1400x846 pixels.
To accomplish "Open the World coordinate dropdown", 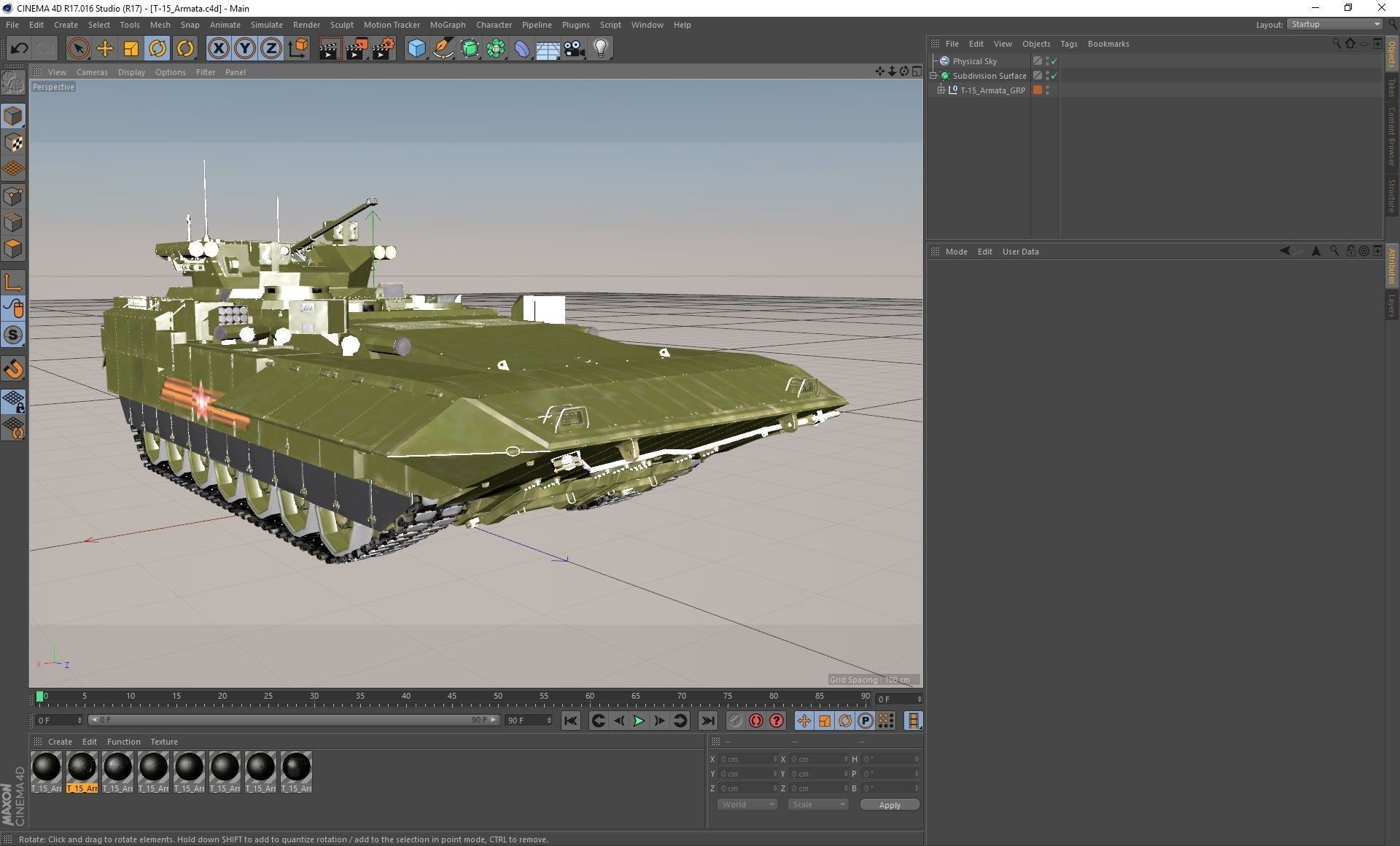I will (747, 804).
